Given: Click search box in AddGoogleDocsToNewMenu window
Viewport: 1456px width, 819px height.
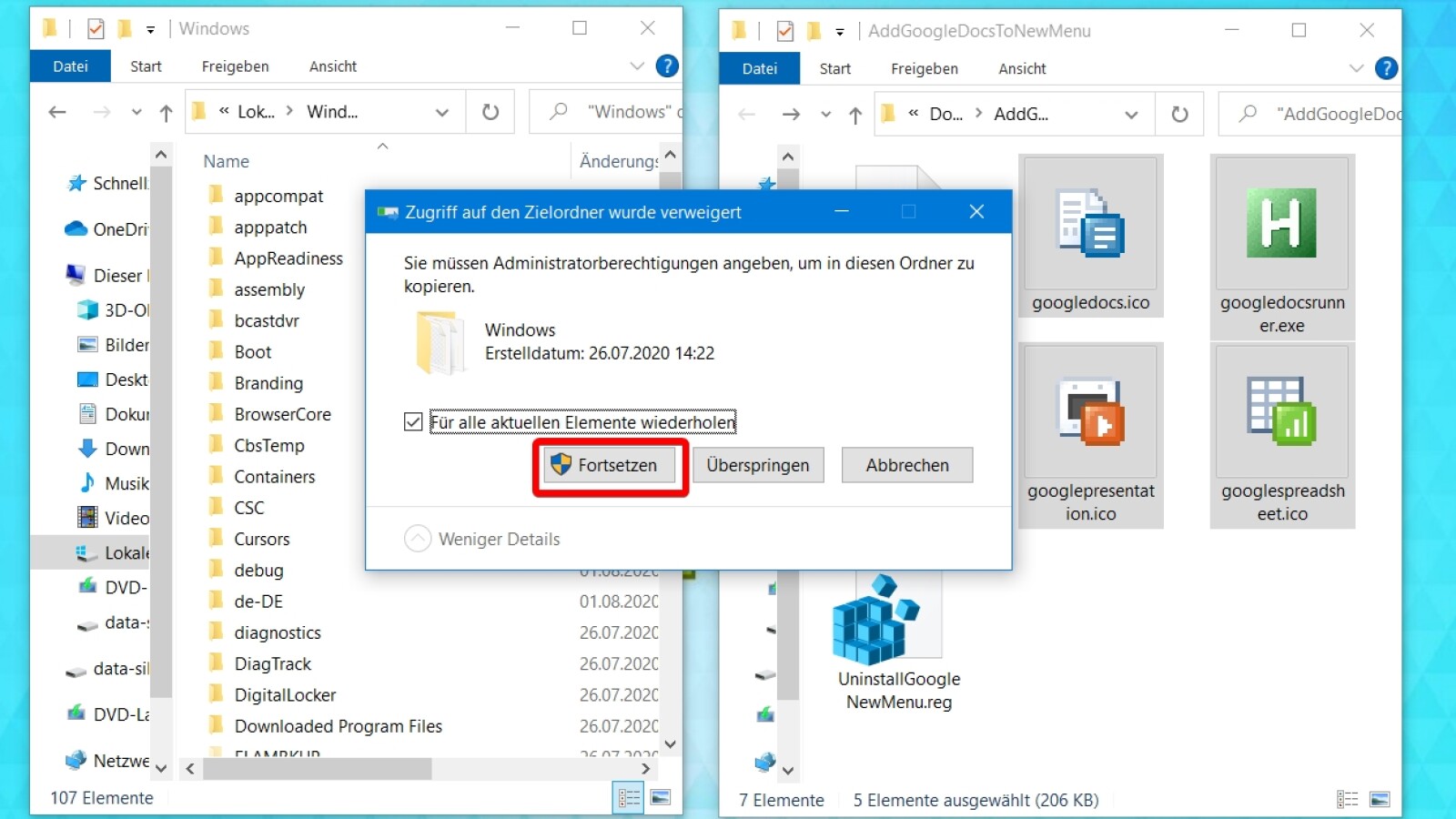Looking at the screenshot, I should pyautogui.click(x=1310, y=114).
